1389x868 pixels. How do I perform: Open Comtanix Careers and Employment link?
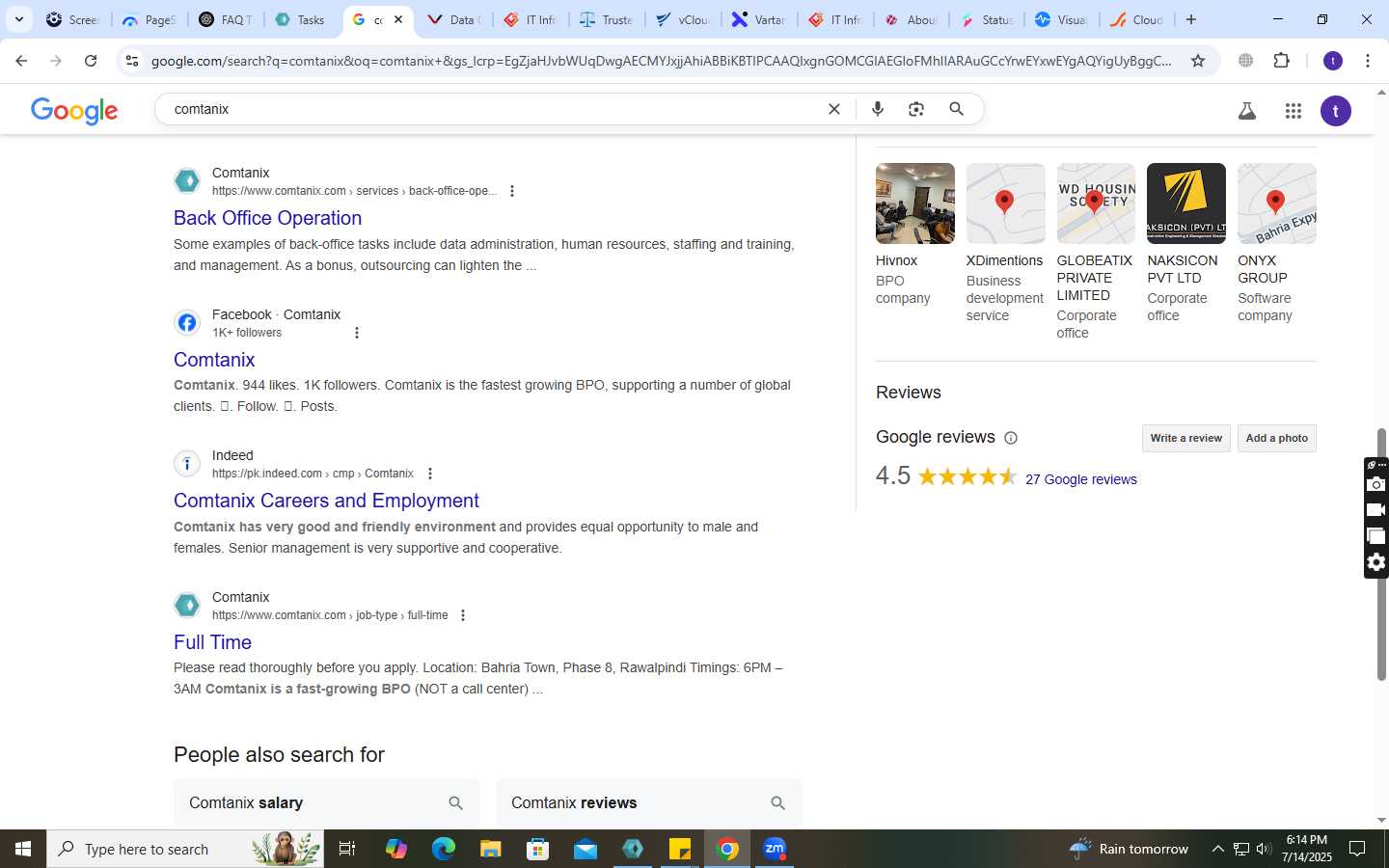click(x=326, y=501)
